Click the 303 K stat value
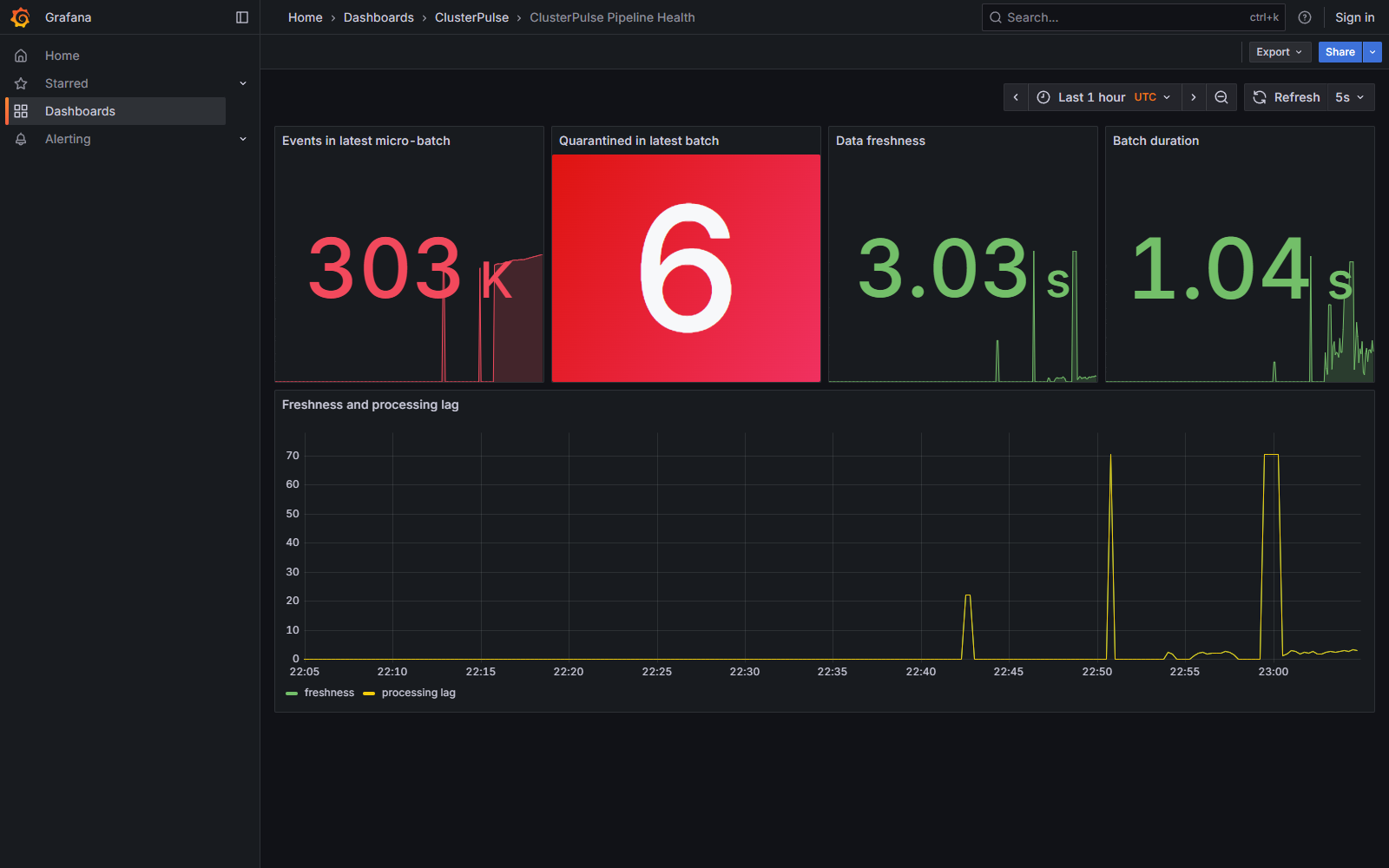 point(410,268)
